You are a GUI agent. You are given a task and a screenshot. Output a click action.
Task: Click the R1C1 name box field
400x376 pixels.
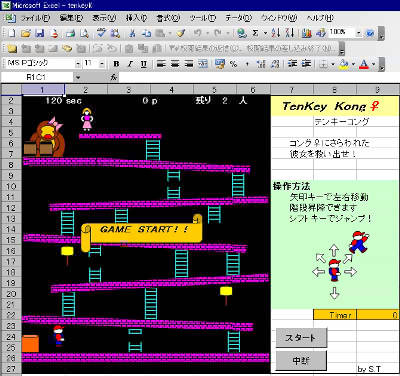point(37,77)
